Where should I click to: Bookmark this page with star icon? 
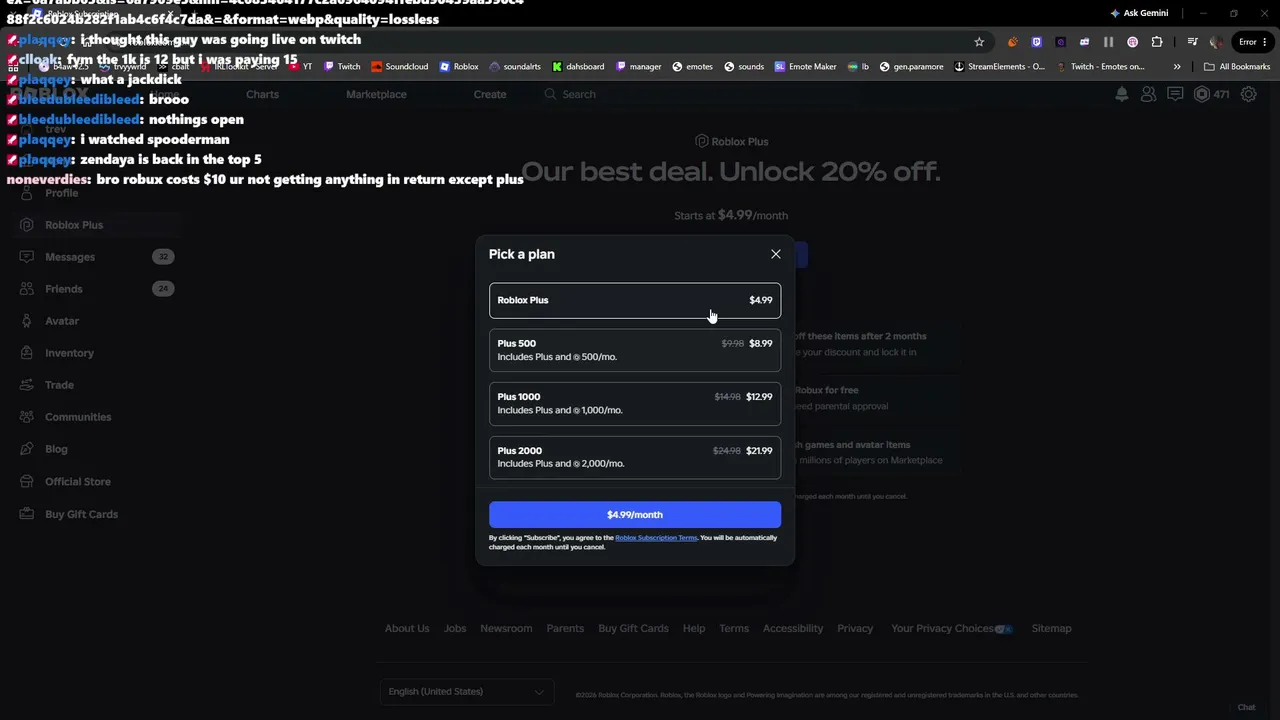[979, 42]
